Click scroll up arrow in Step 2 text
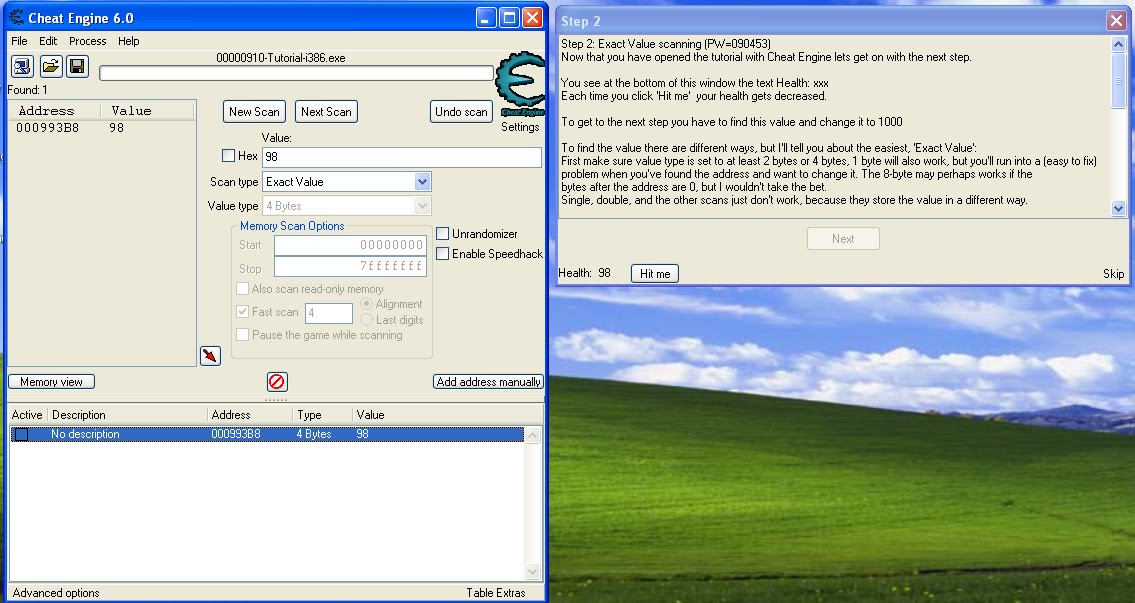1135x603 pixels. click(x=1118, y=43)
